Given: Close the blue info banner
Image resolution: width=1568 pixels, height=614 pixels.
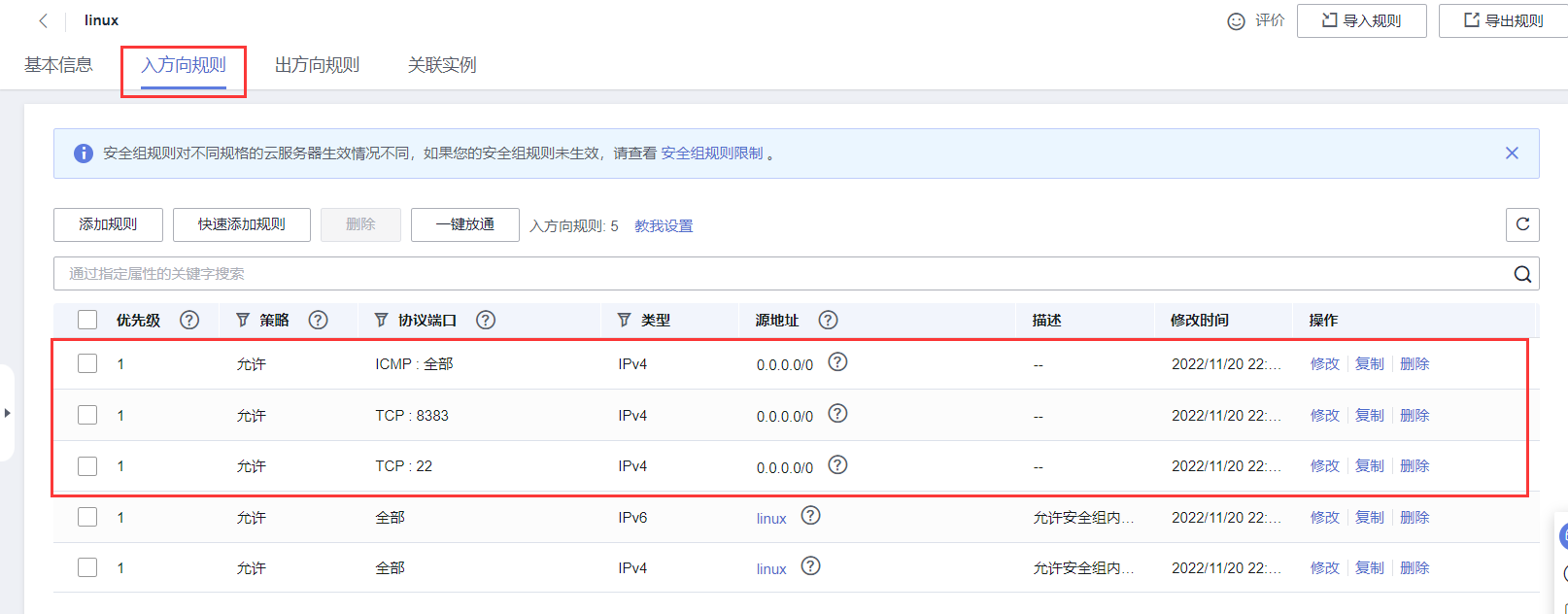Looking at the screenshot, I should pos(1512,153).
